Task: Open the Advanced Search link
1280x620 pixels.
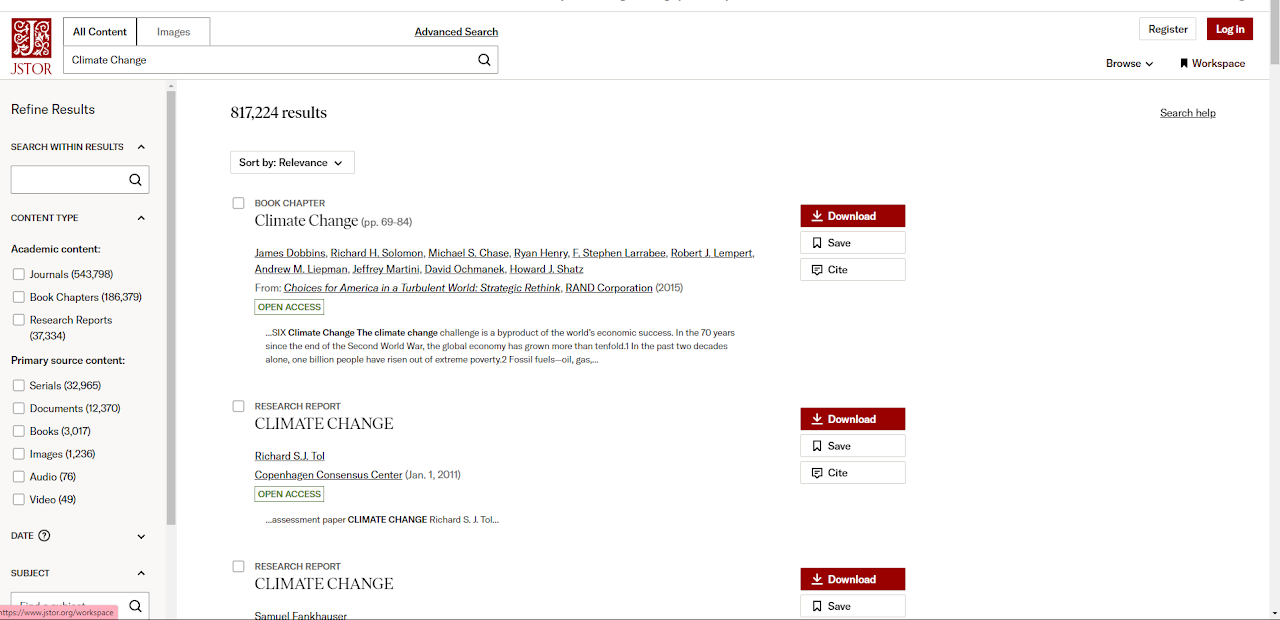Action: pyautogui.click(x=456, y=32)
